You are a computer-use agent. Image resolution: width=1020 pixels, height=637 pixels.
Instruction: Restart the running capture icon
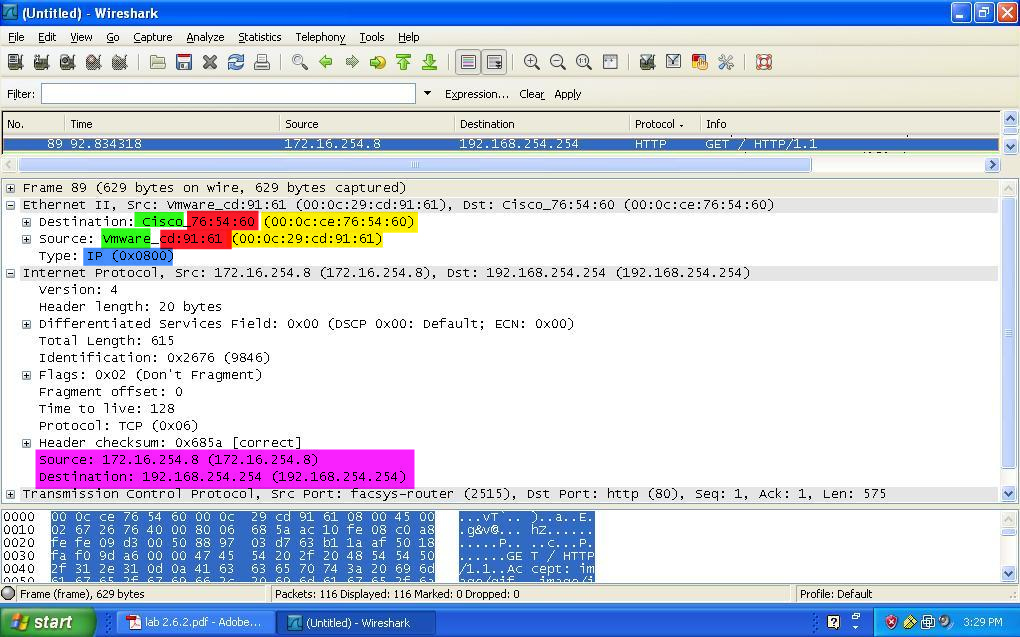(x=119, y=62)
